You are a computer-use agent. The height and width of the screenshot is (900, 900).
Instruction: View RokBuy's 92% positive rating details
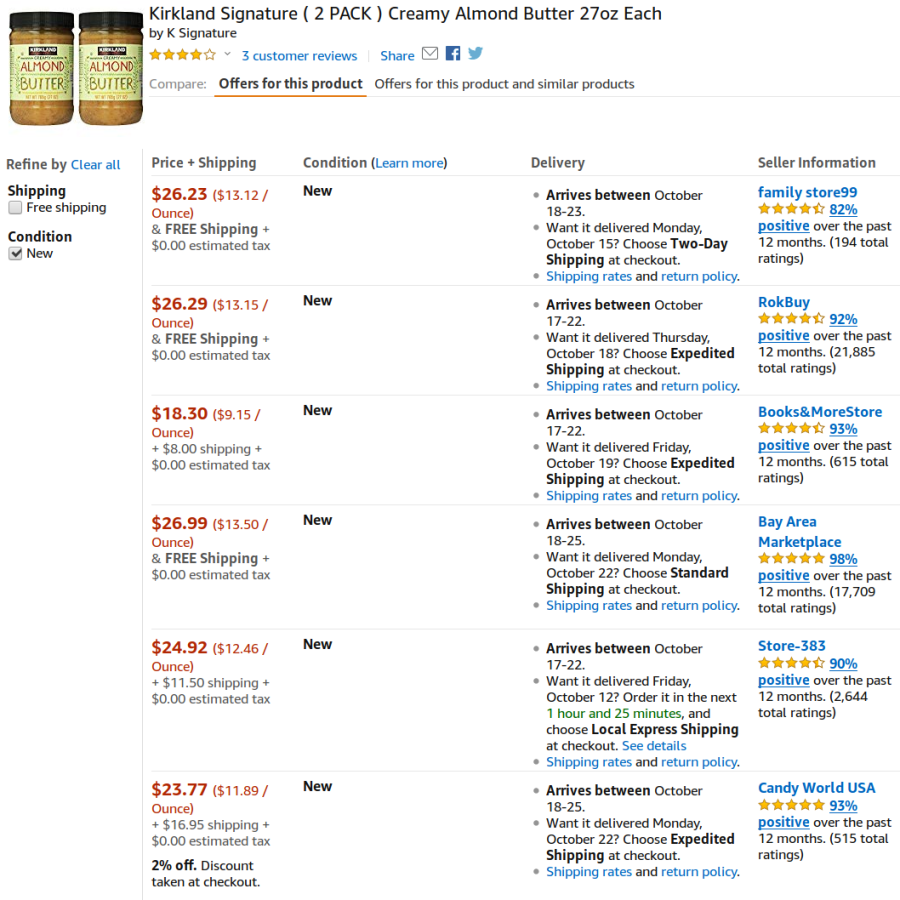pyautogui.click(x=841, y=320)
